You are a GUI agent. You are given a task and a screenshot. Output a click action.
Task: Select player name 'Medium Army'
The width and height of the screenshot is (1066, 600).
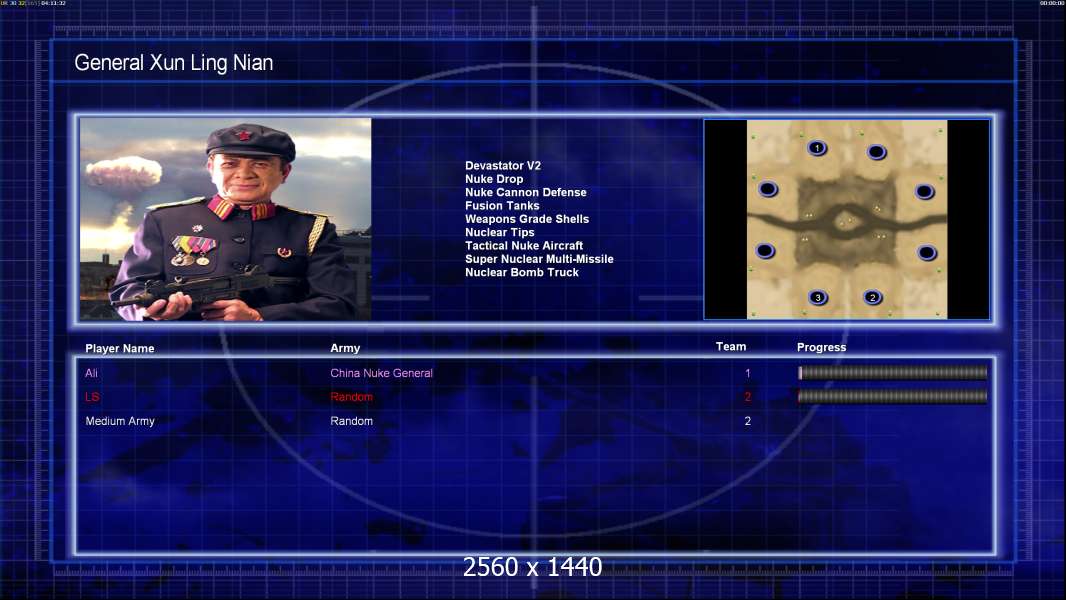tap(120, 421)
